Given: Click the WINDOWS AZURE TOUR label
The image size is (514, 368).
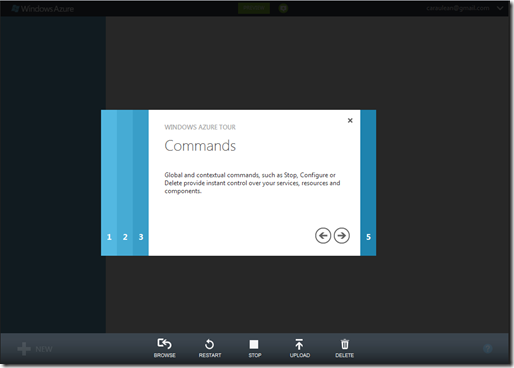Looking at the screenshot, I should pyautogui.click(x=200, y=127).
